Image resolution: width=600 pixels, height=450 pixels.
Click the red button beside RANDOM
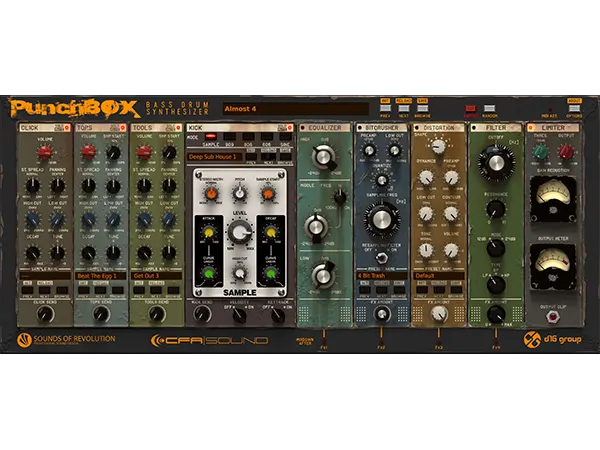click(470, 109)
